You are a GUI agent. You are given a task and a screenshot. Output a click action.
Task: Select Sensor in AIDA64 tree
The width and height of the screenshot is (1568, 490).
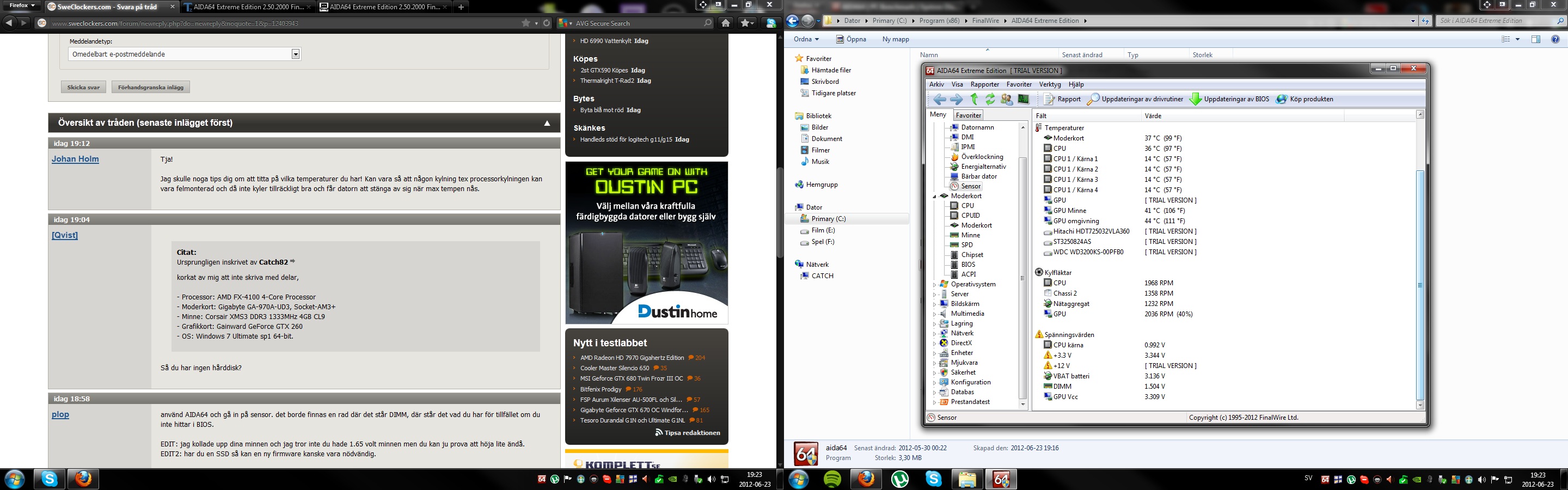point(965,186)
